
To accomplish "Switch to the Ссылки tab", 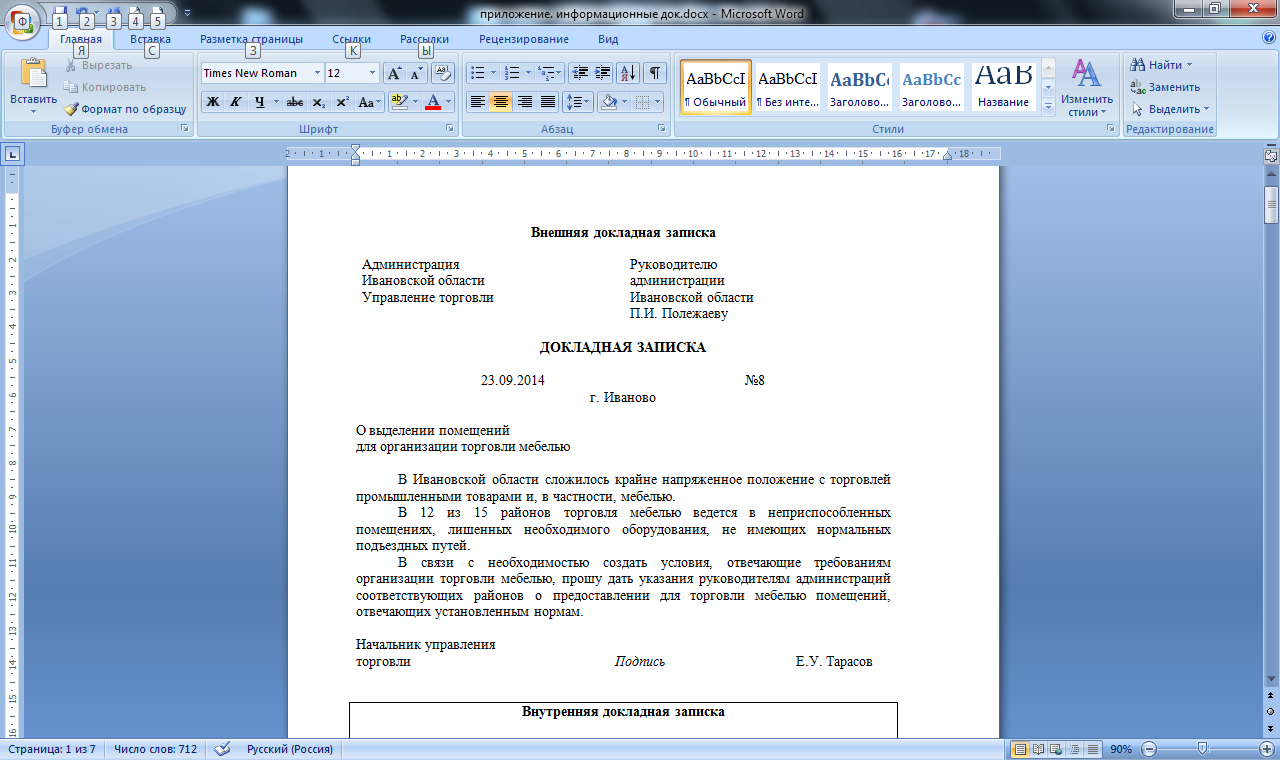I will coord(351,39).
